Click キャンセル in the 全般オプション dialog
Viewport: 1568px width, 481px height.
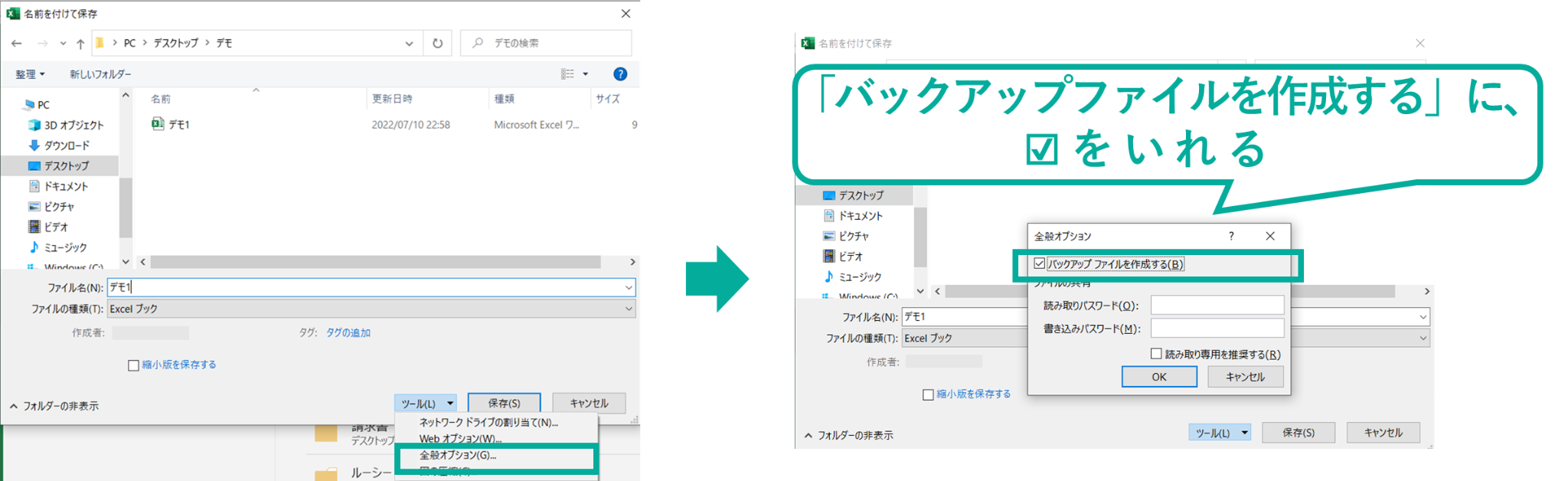(1246, 377)
